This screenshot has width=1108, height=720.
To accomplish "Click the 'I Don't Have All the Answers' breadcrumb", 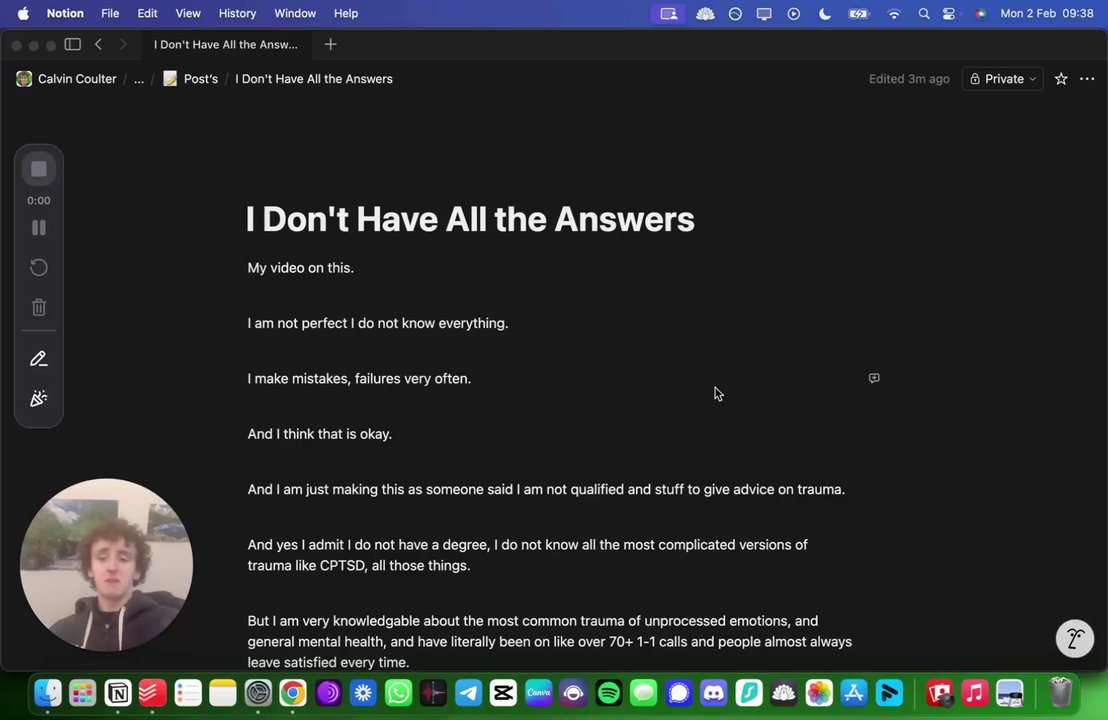I will 314,78.
